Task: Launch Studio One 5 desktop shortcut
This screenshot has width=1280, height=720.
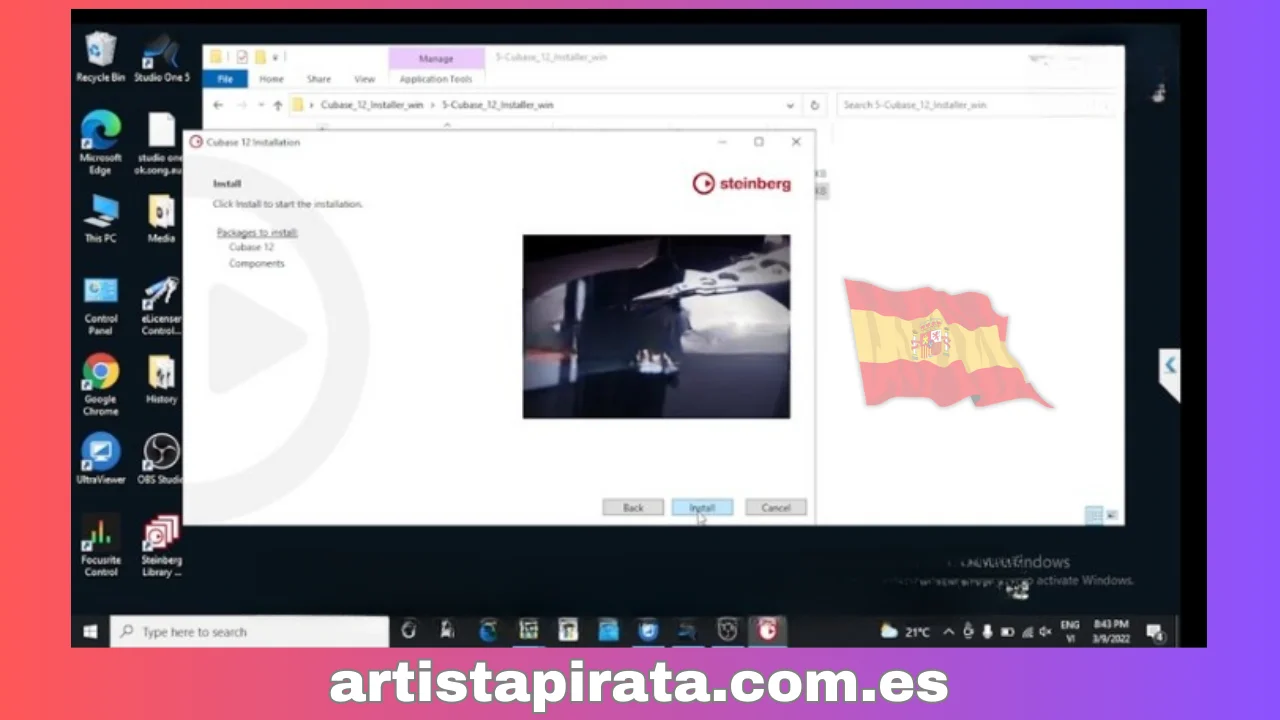Action: 161,57
